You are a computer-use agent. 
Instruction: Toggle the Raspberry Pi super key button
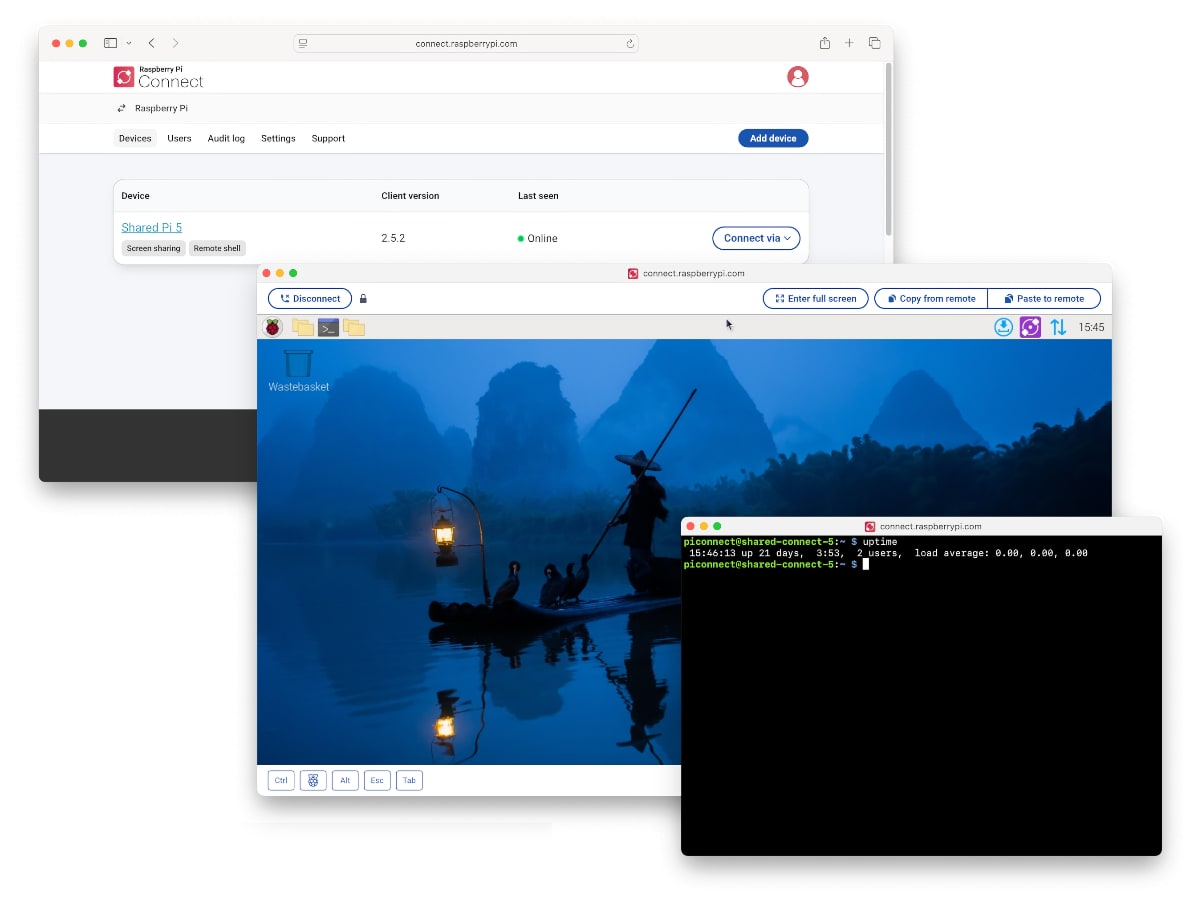tap(313, 781)
